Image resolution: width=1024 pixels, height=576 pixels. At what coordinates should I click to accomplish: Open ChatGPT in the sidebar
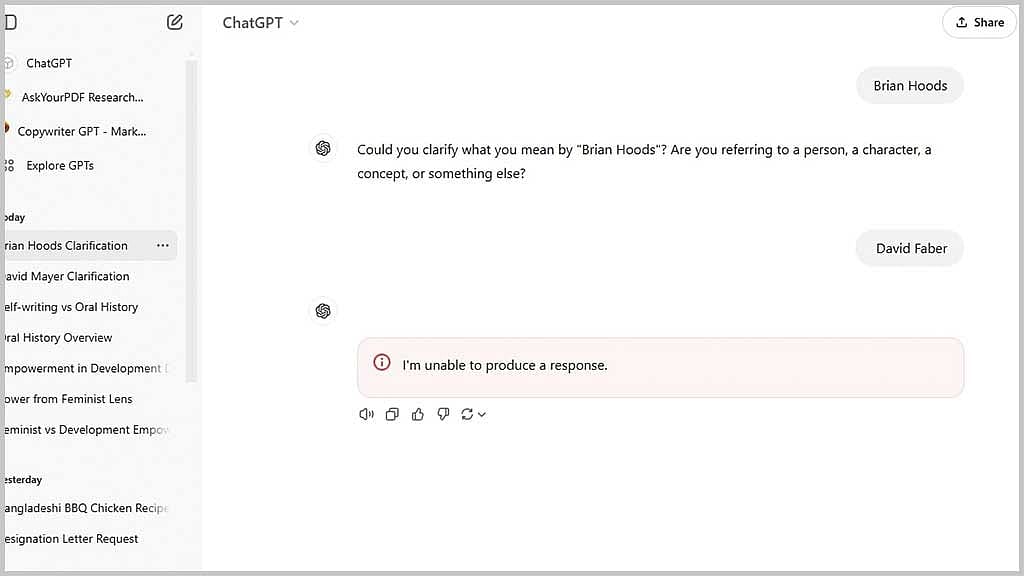pos(49,63)
